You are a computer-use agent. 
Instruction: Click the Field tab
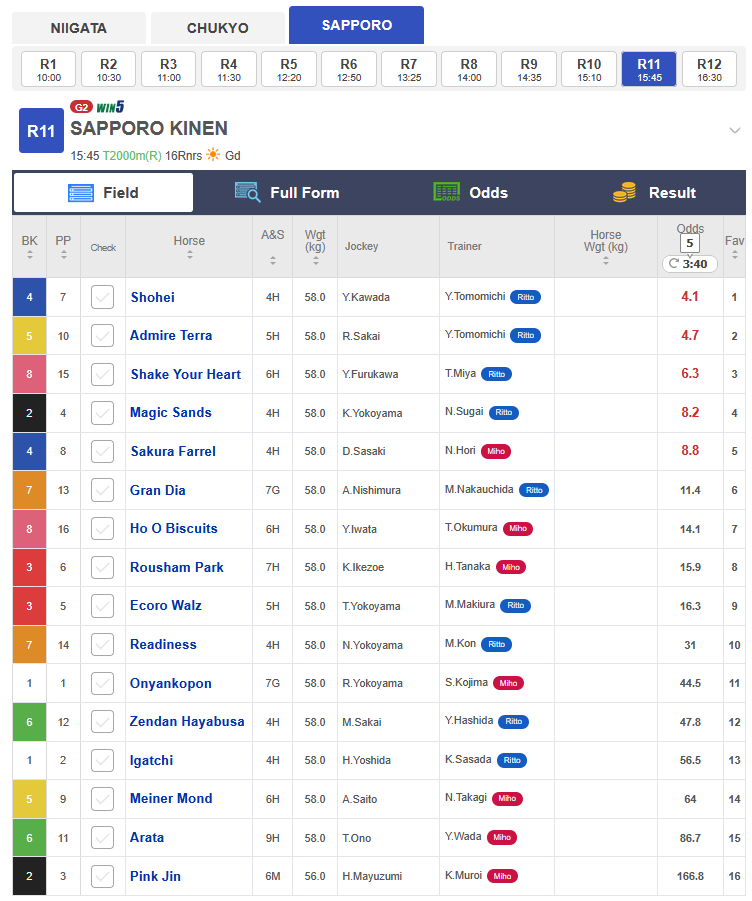pos(103,192)
